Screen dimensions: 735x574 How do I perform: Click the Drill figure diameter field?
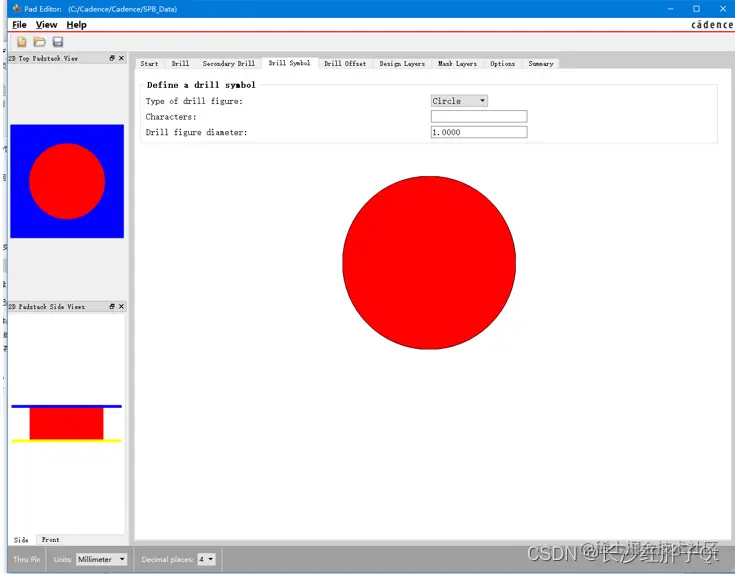[479, 132]
